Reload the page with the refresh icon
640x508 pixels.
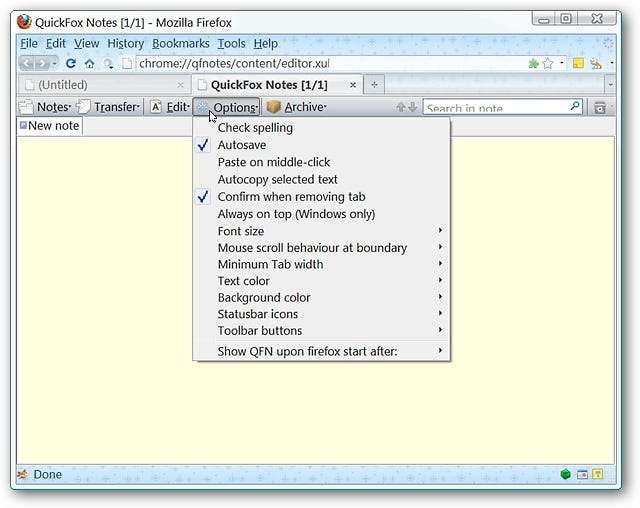(71, 63)
